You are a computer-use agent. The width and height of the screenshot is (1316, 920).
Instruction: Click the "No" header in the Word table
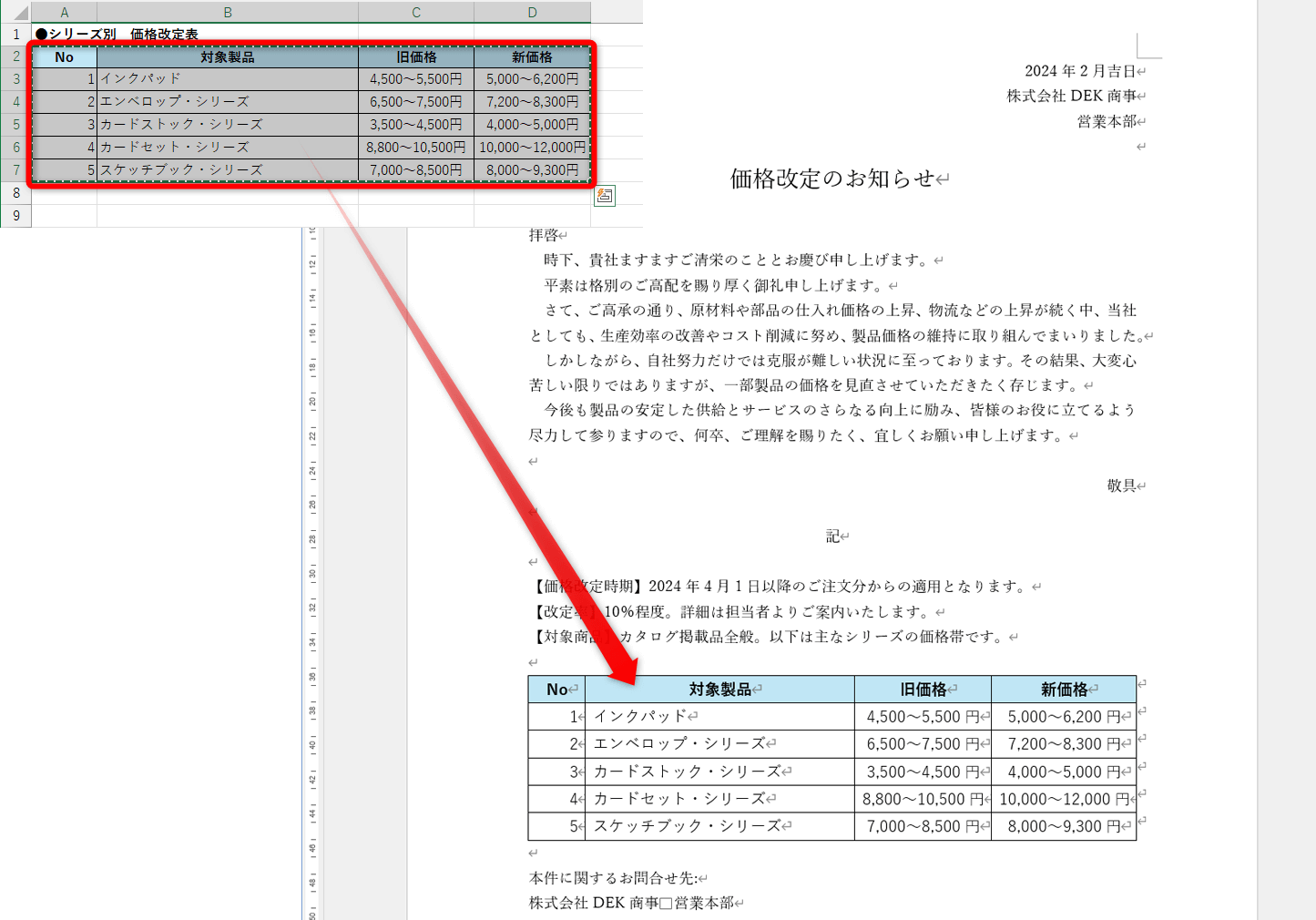tap(556, 690)
